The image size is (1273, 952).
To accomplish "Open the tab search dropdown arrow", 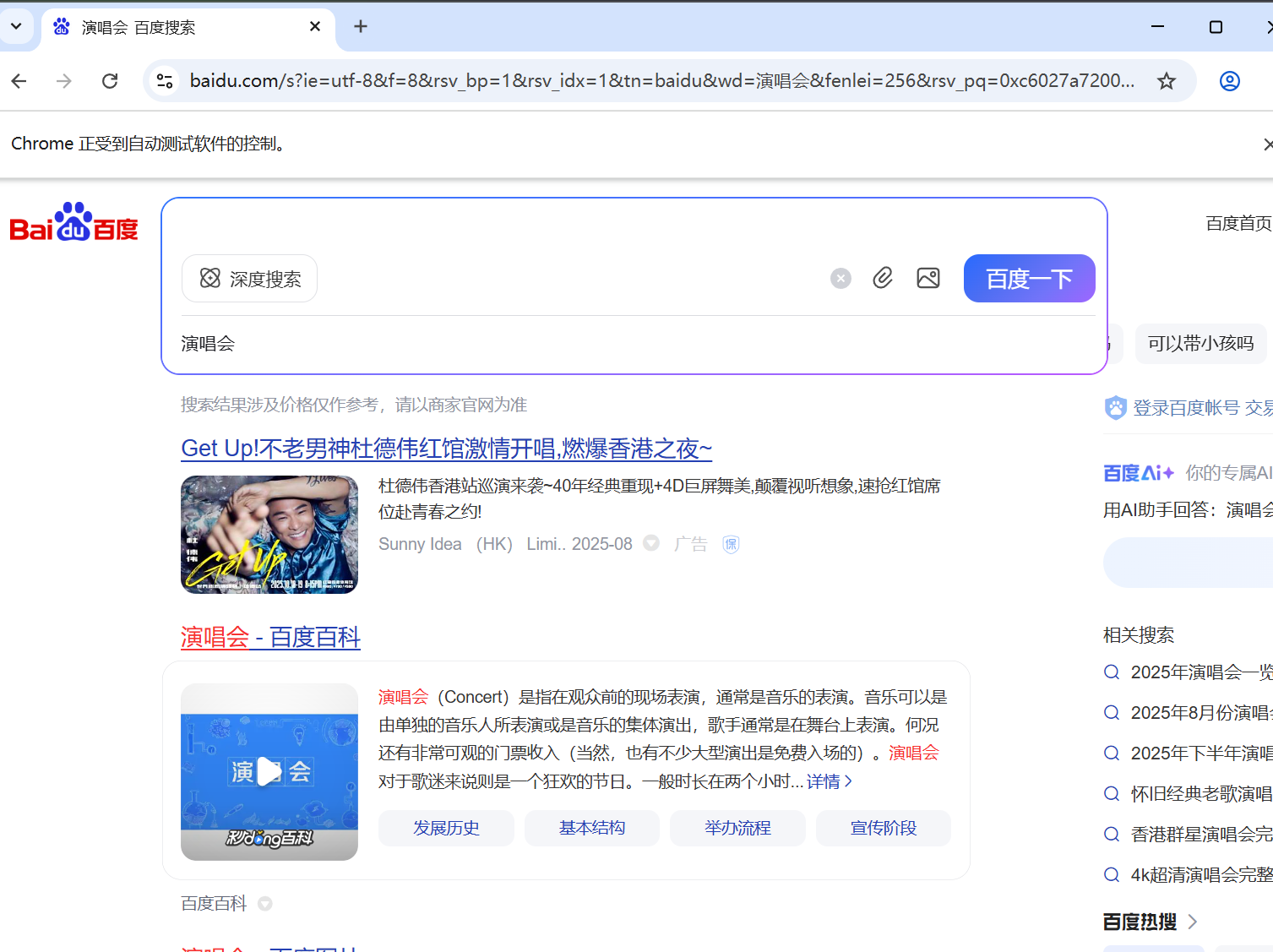I will point(16,26).
